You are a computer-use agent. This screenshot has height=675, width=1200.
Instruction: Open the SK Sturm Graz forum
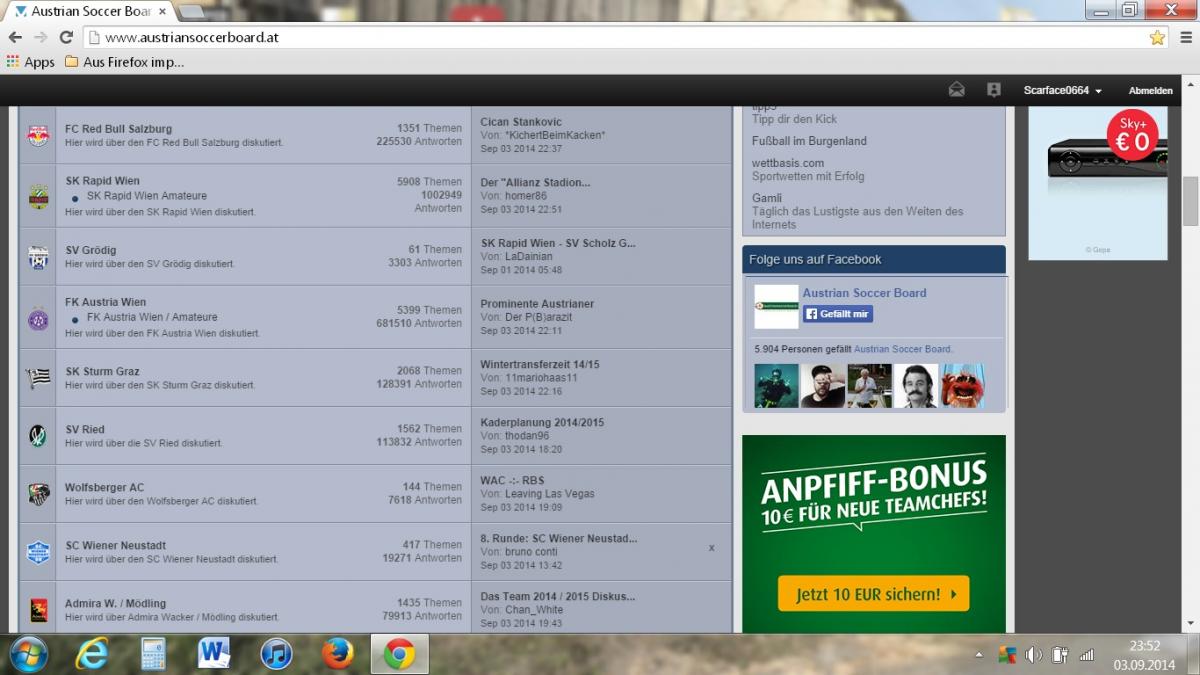tap(102, 371)
